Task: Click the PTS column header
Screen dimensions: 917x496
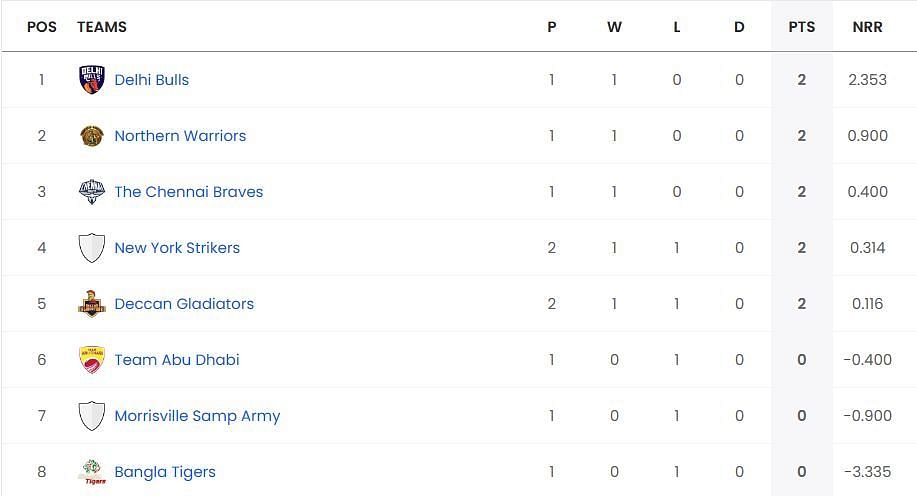Action: pyautogui.click(x=801, y=27)
